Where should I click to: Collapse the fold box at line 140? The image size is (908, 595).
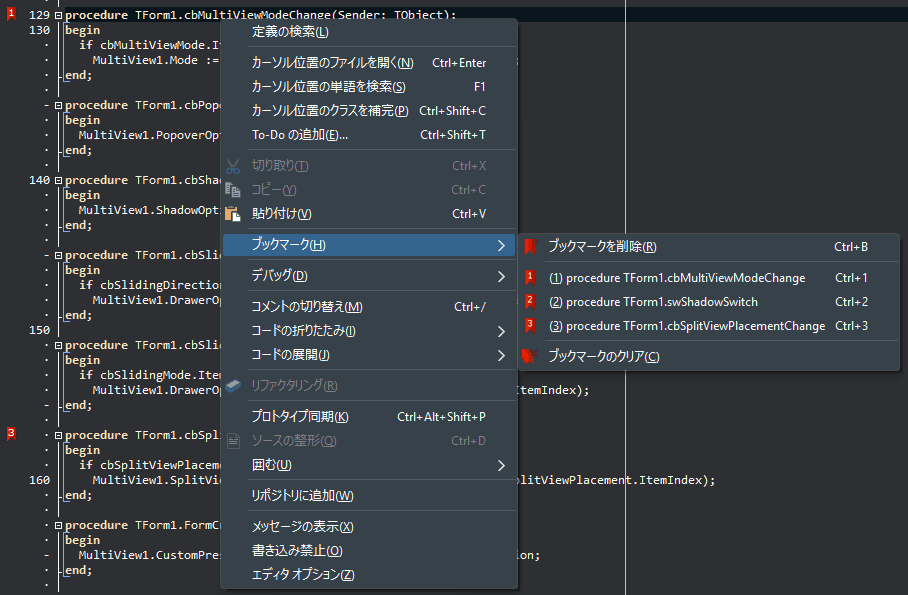(x=58, y=180)
